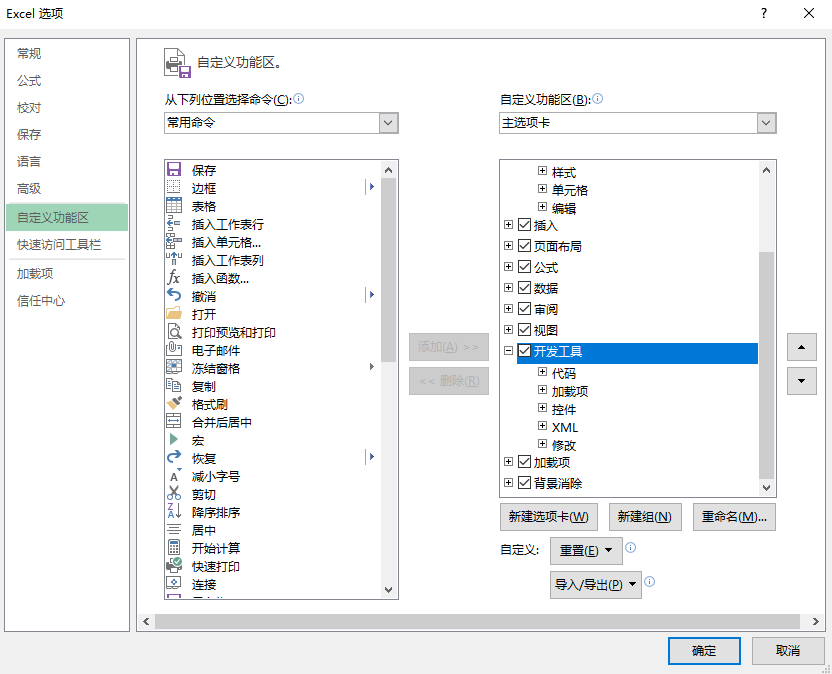The width and height of the screenshot is (832, 674).
Task: Click the 取消 button
Action: (788, 651)
